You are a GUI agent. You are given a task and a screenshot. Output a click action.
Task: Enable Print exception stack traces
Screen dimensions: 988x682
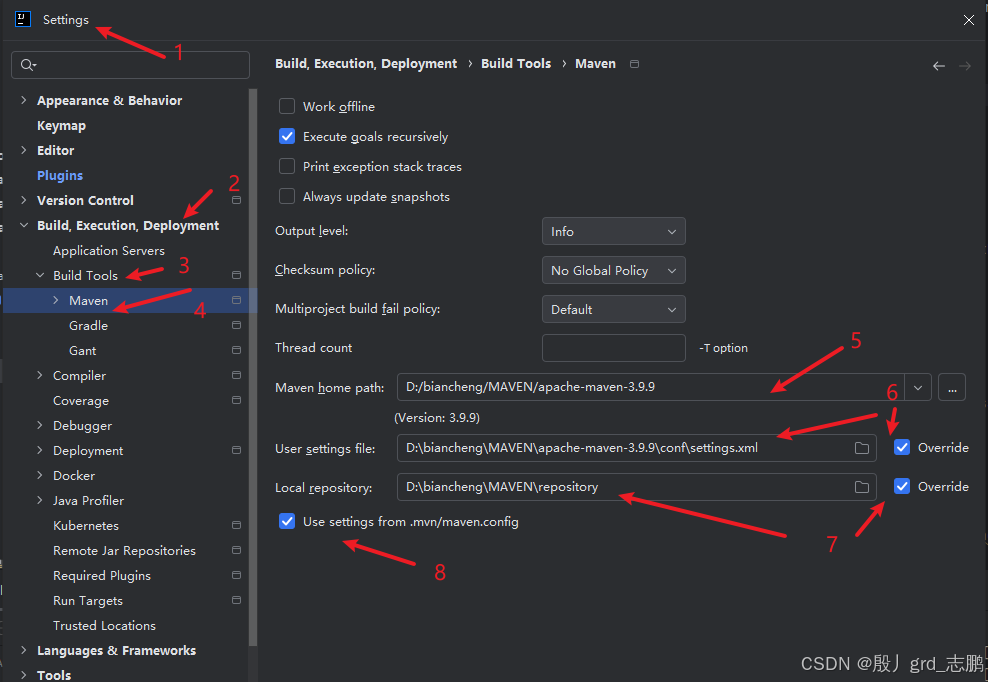(287, 166)
